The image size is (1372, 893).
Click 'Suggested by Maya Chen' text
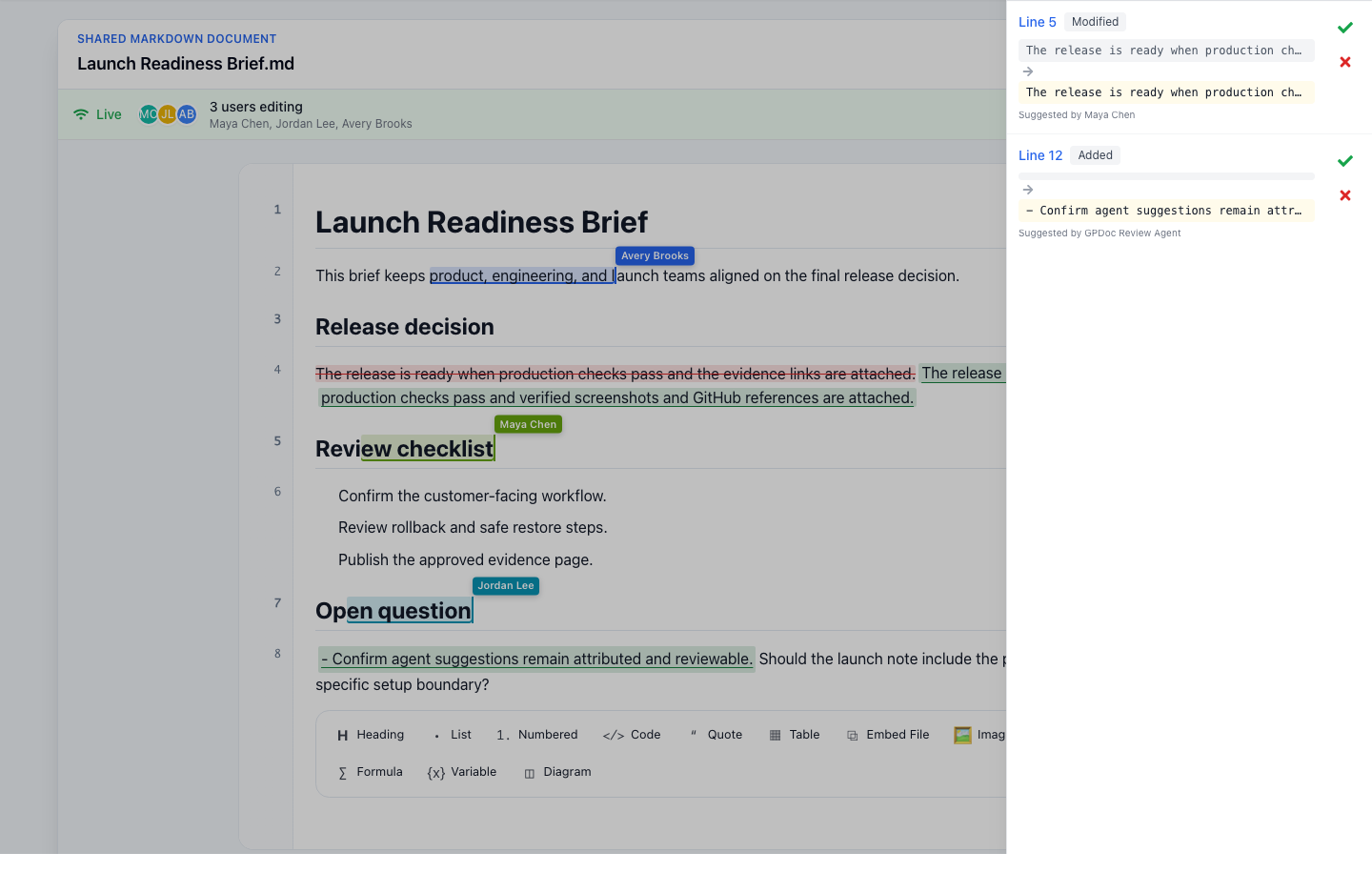click(1077, 115)
